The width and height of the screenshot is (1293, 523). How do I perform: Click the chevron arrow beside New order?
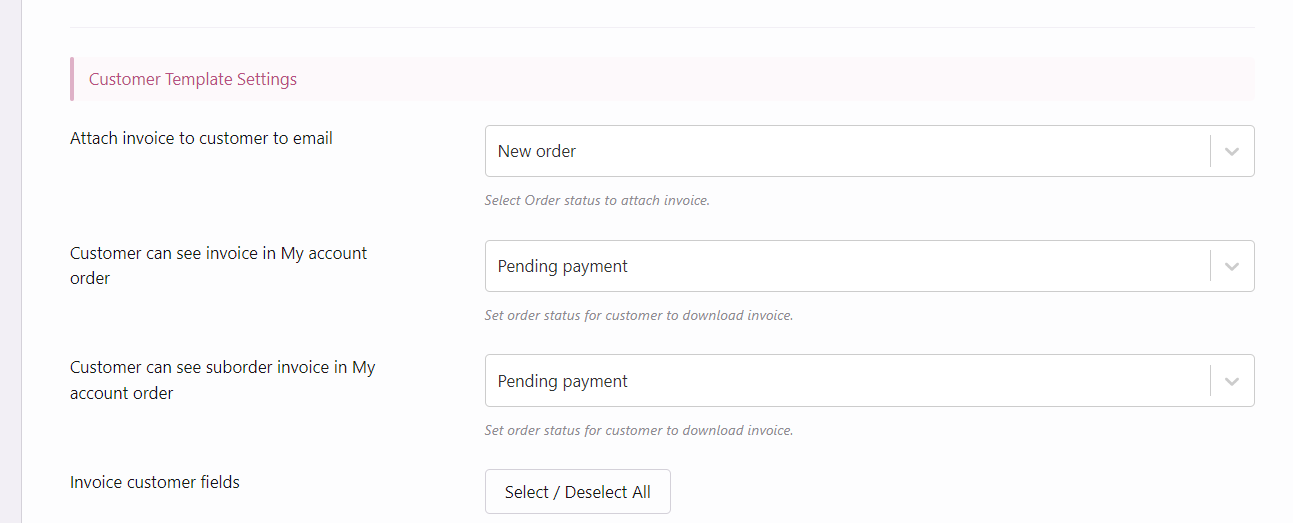click(x=1232, y=152)
